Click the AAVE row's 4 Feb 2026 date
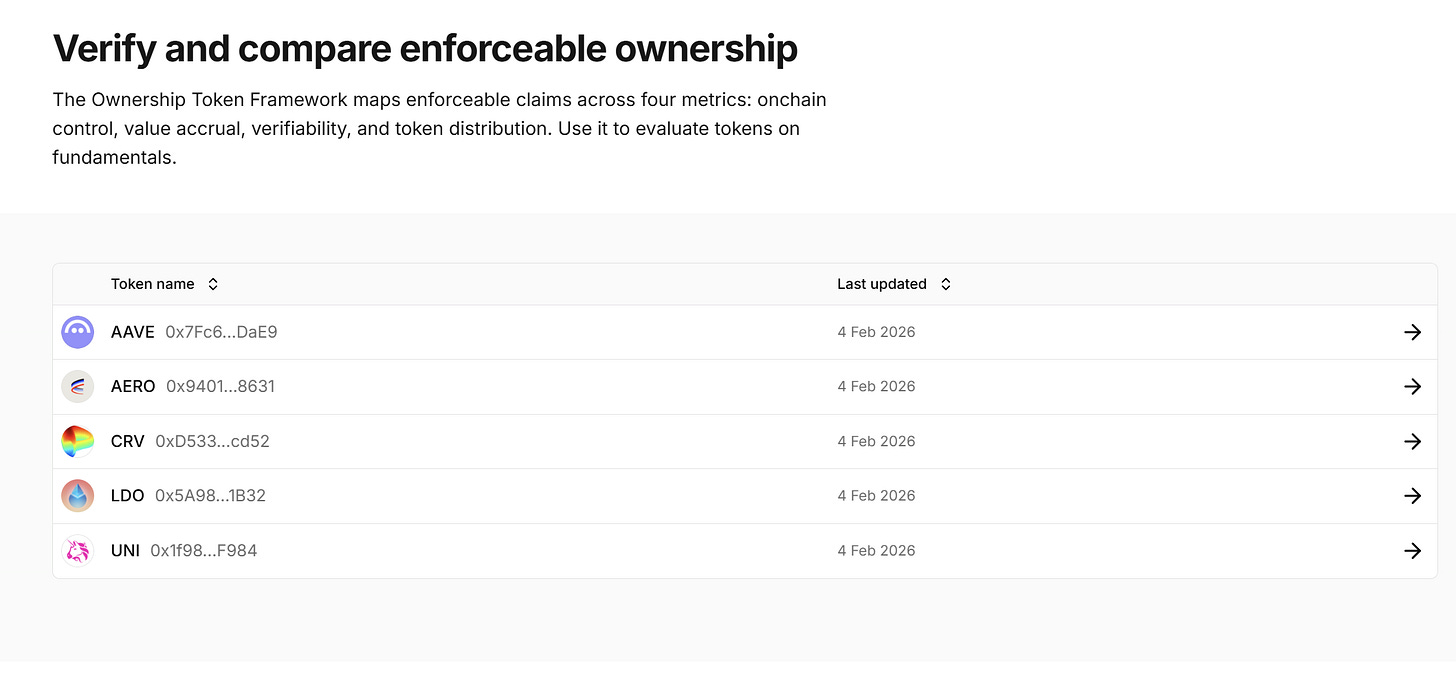 coord(876,332)
